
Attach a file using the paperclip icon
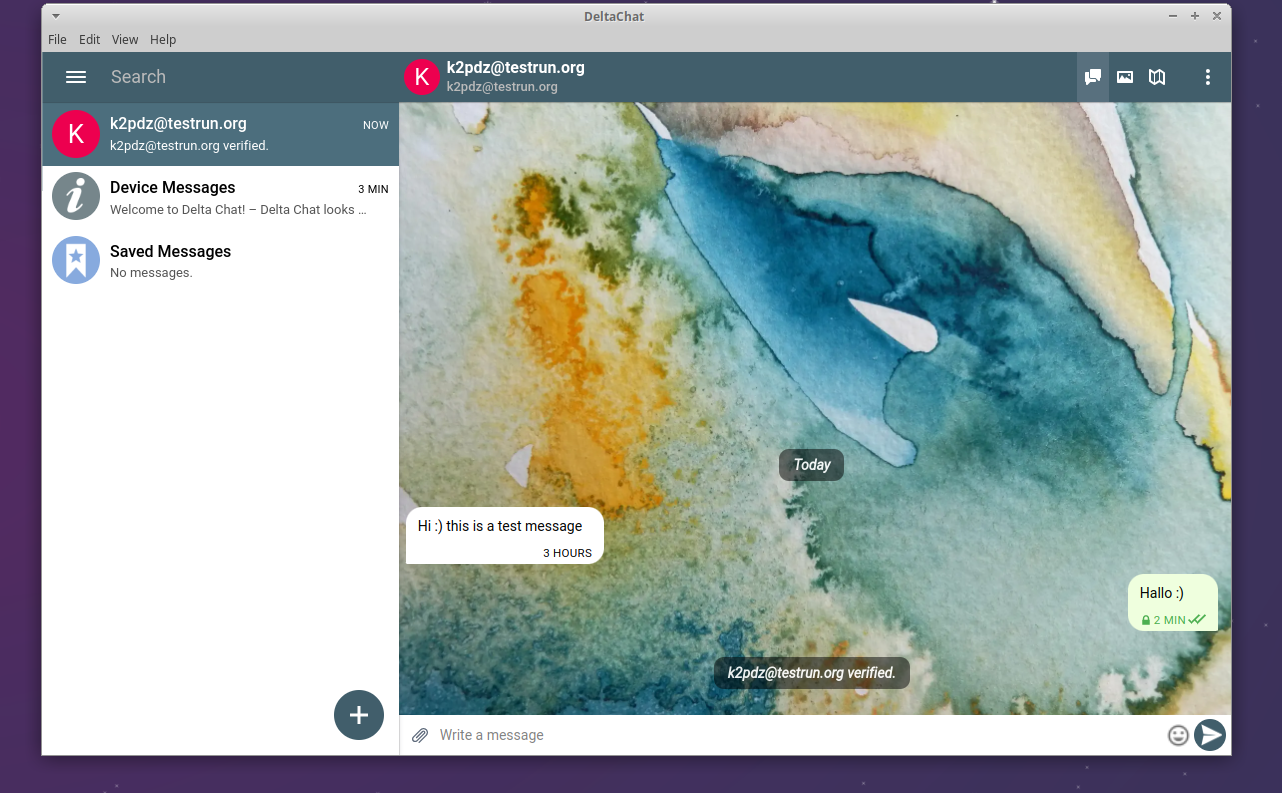(420, 735)
